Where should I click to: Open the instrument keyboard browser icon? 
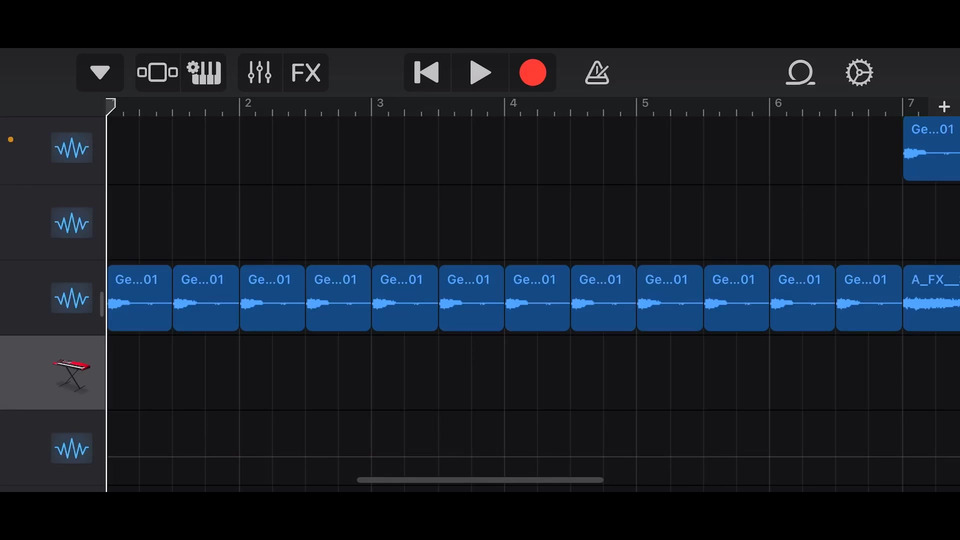coord(204,73)
